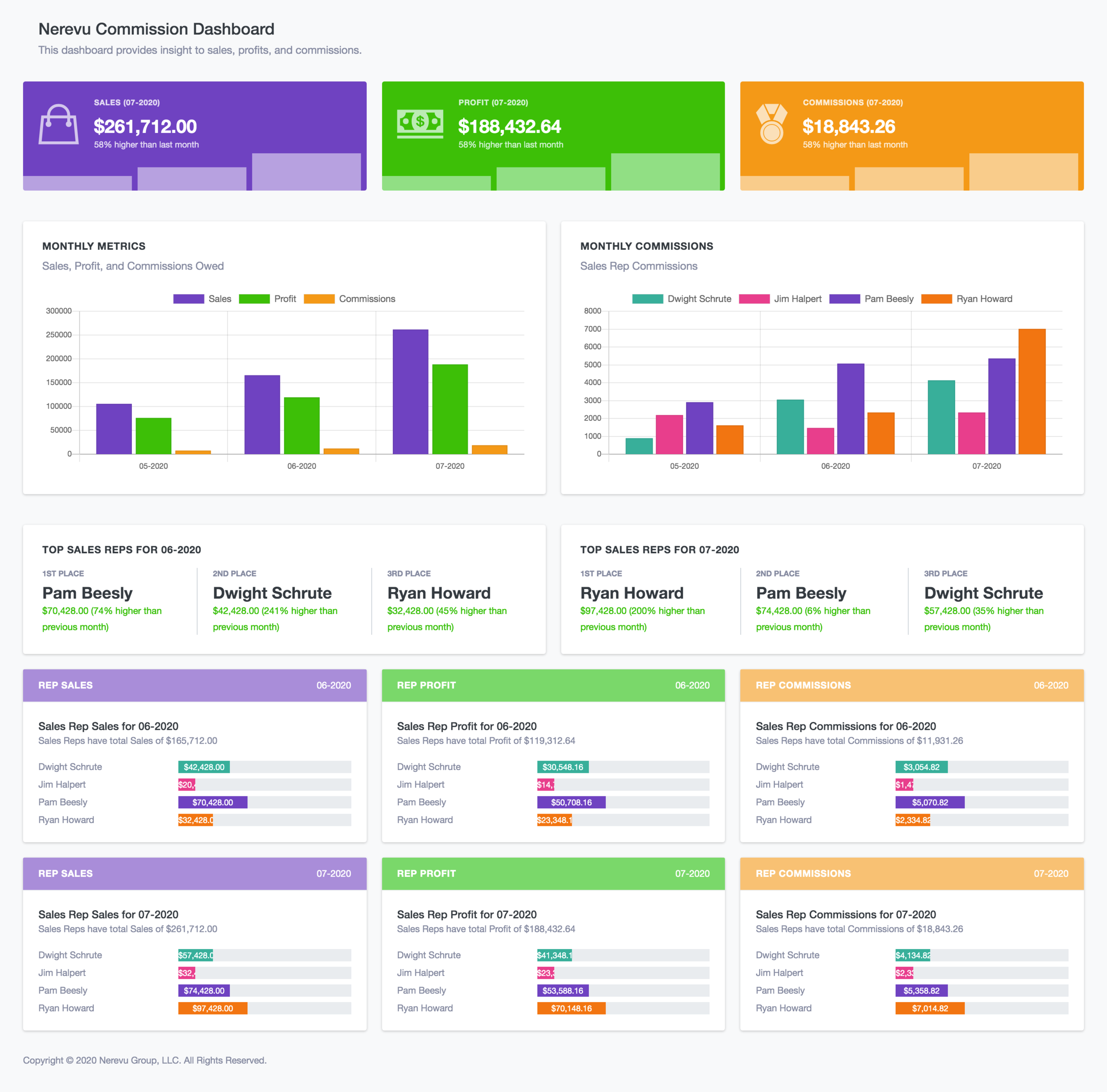The height and width of the screenshot is (1092, 1107).
Task: Toggle the Sales legend in Monthly Metrics
Action: (x=189, y=299)
